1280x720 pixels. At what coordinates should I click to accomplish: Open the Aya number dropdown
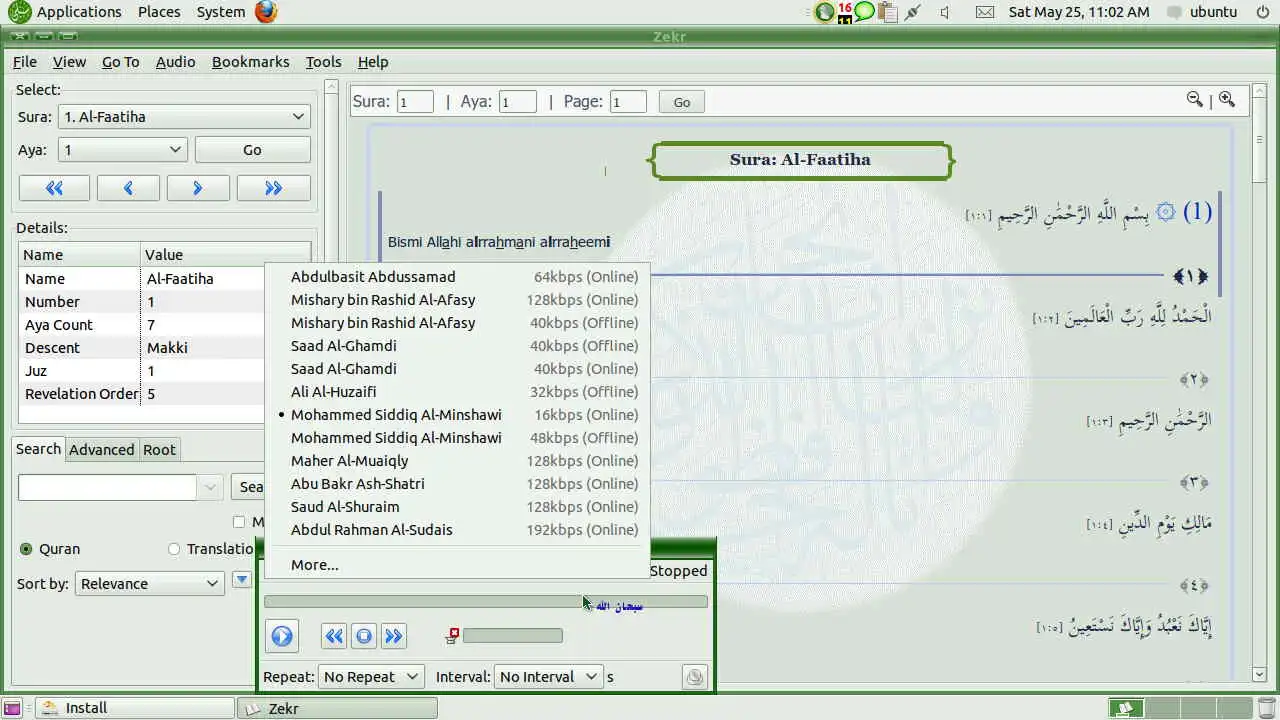click(x=123, y=150)
